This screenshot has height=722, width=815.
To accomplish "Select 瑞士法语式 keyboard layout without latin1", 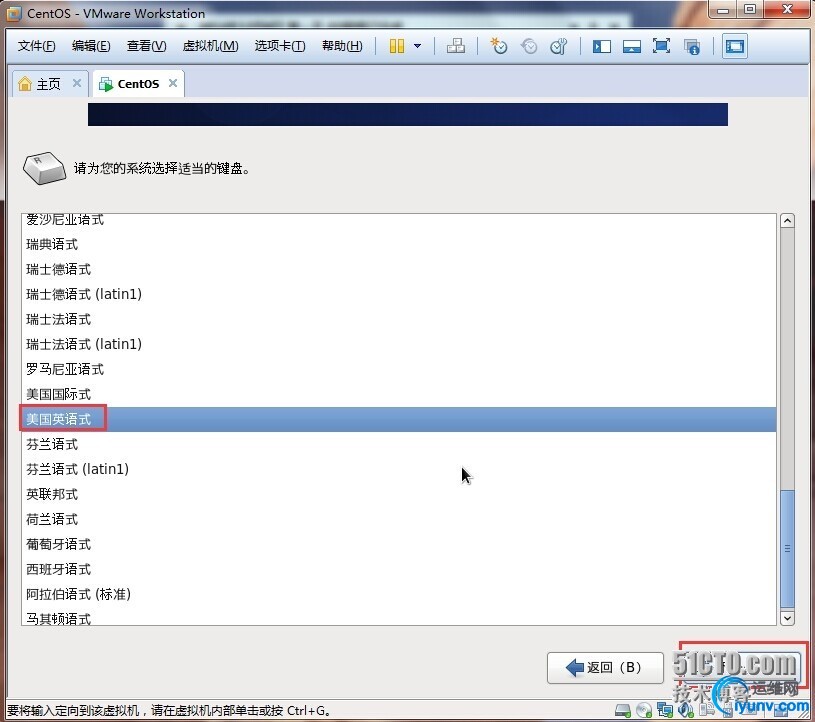I will (399, 319).
